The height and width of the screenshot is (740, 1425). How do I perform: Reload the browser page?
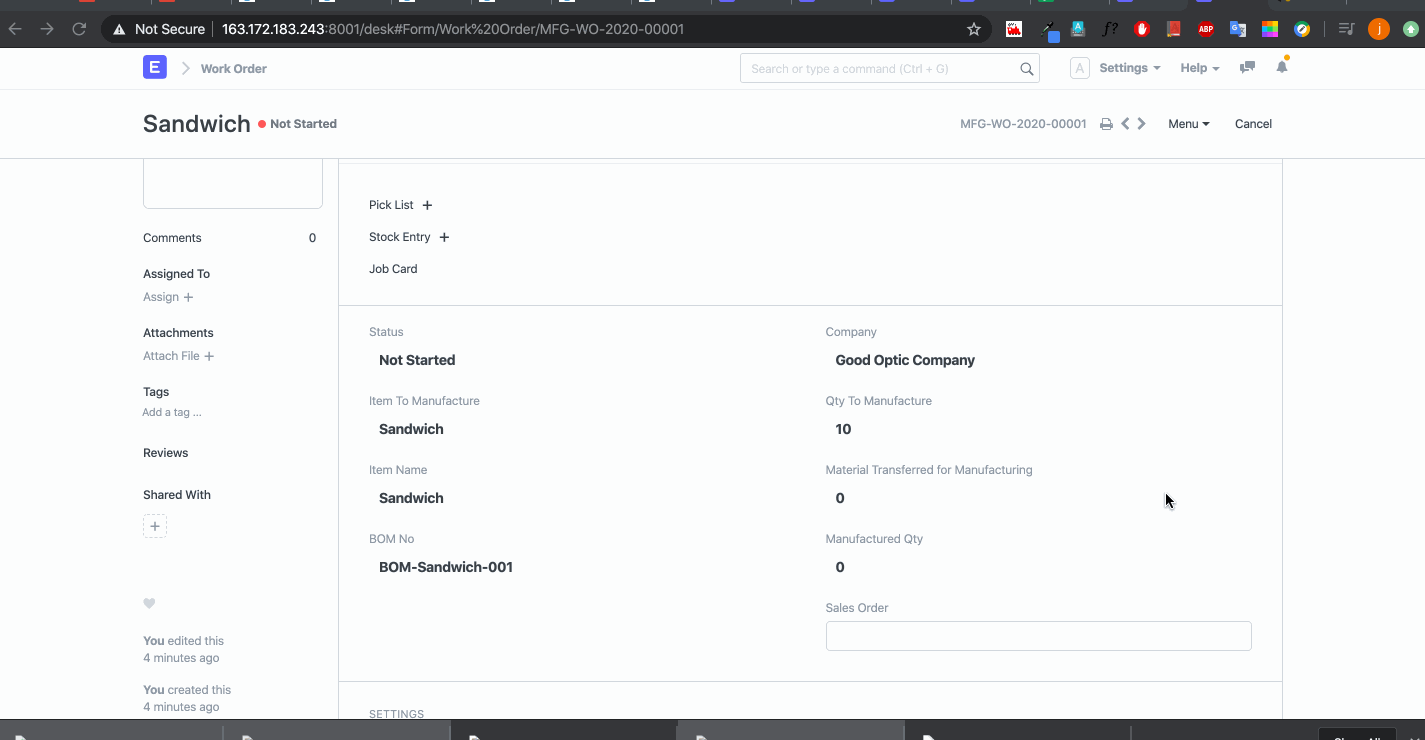(x=79, y=29)
